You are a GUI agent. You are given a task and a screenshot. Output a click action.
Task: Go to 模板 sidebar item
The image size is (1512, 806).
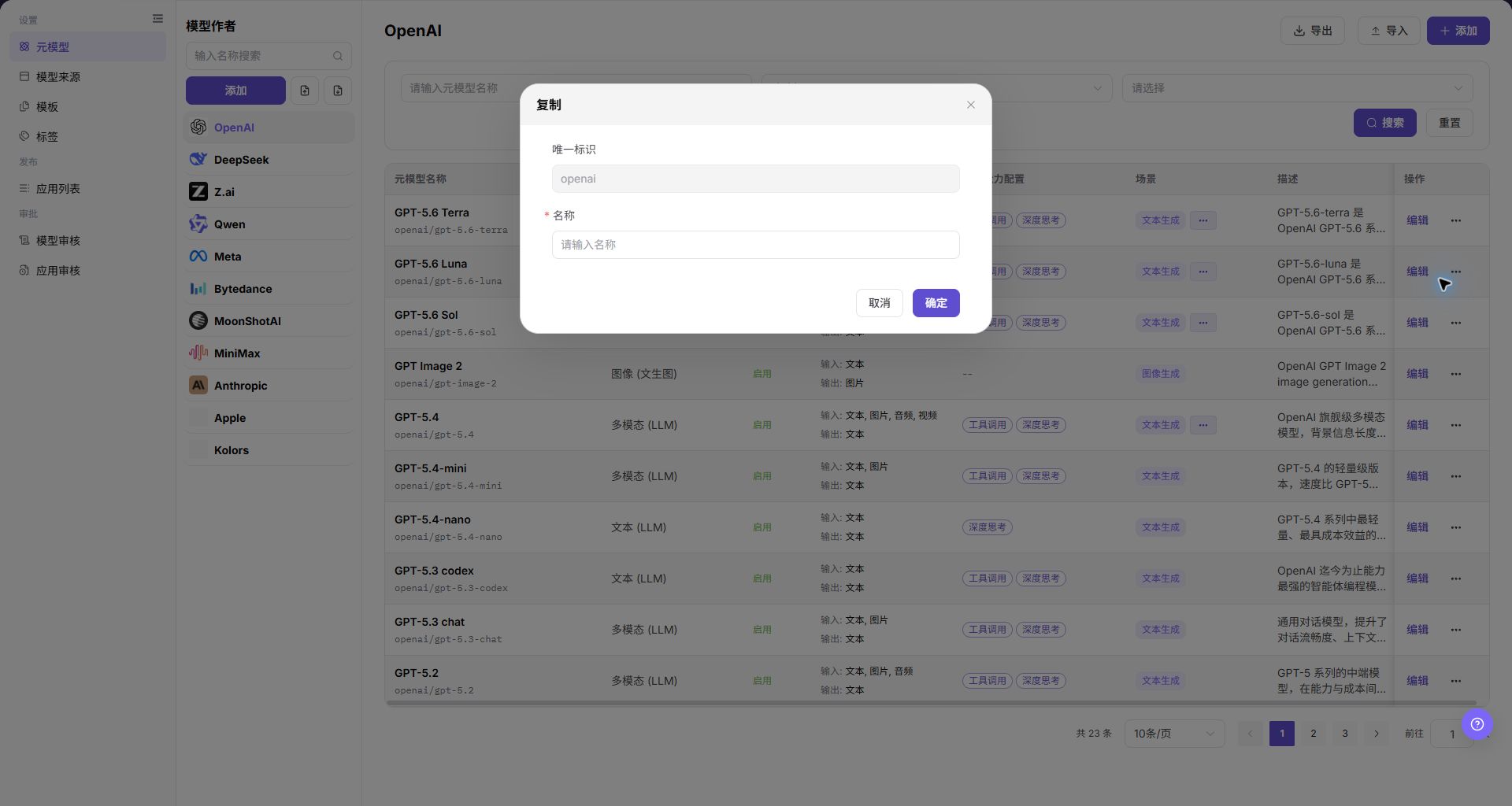[87, 107]
